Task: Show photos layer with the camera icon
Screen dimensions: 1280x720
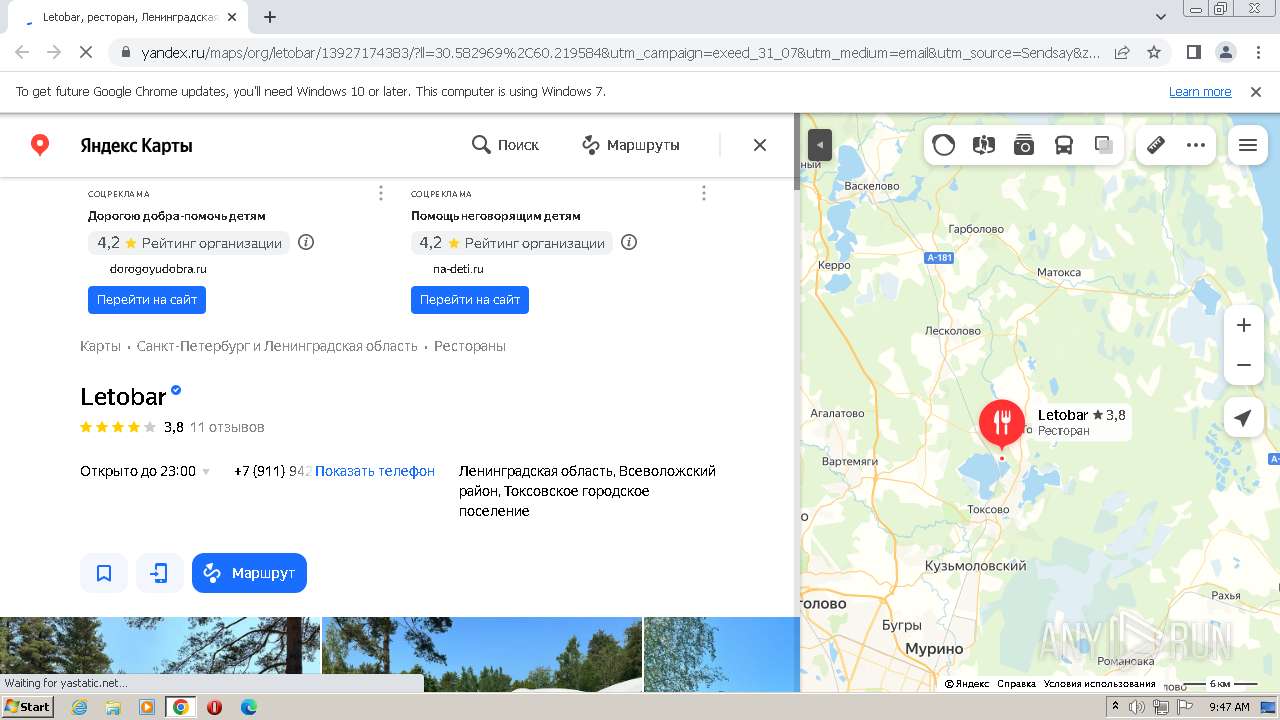Action: pyautogui.click(x=1024, y=145)
